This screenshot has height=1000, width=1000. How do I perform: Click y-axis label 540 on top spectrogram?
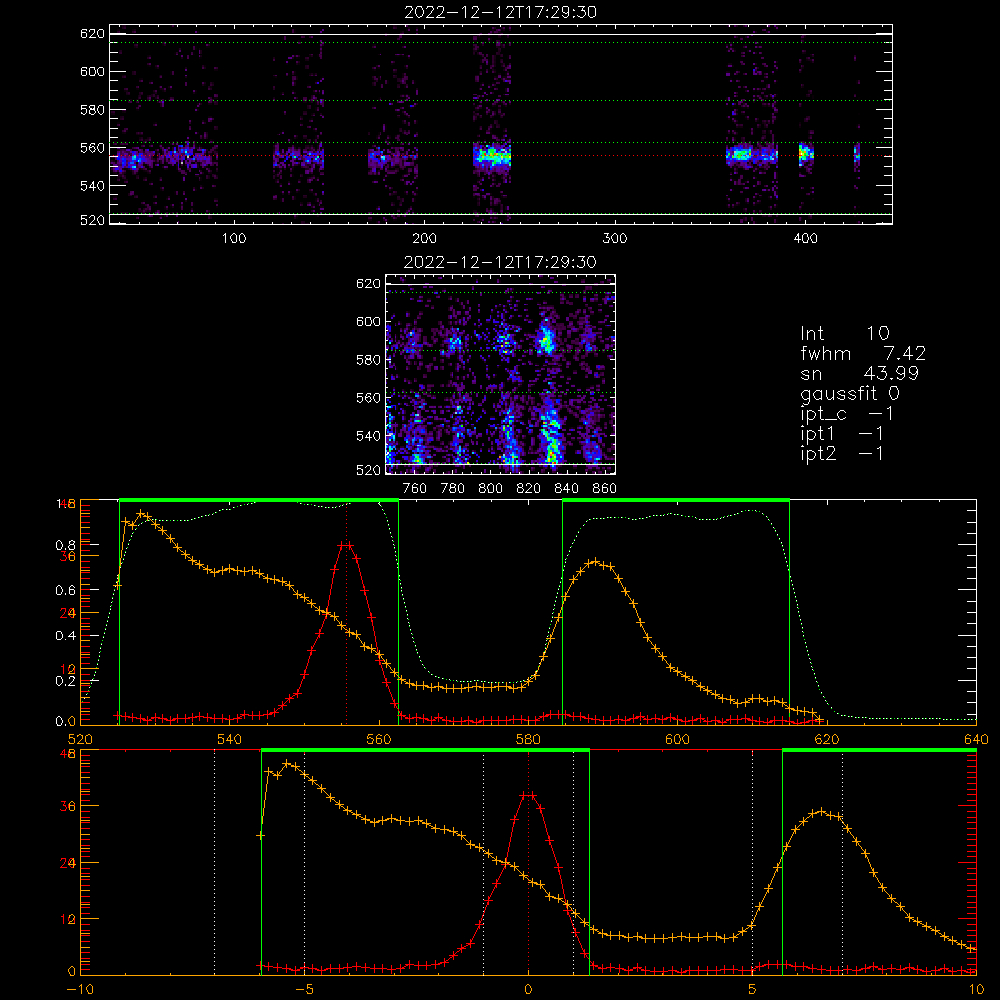tap(92, 186)
